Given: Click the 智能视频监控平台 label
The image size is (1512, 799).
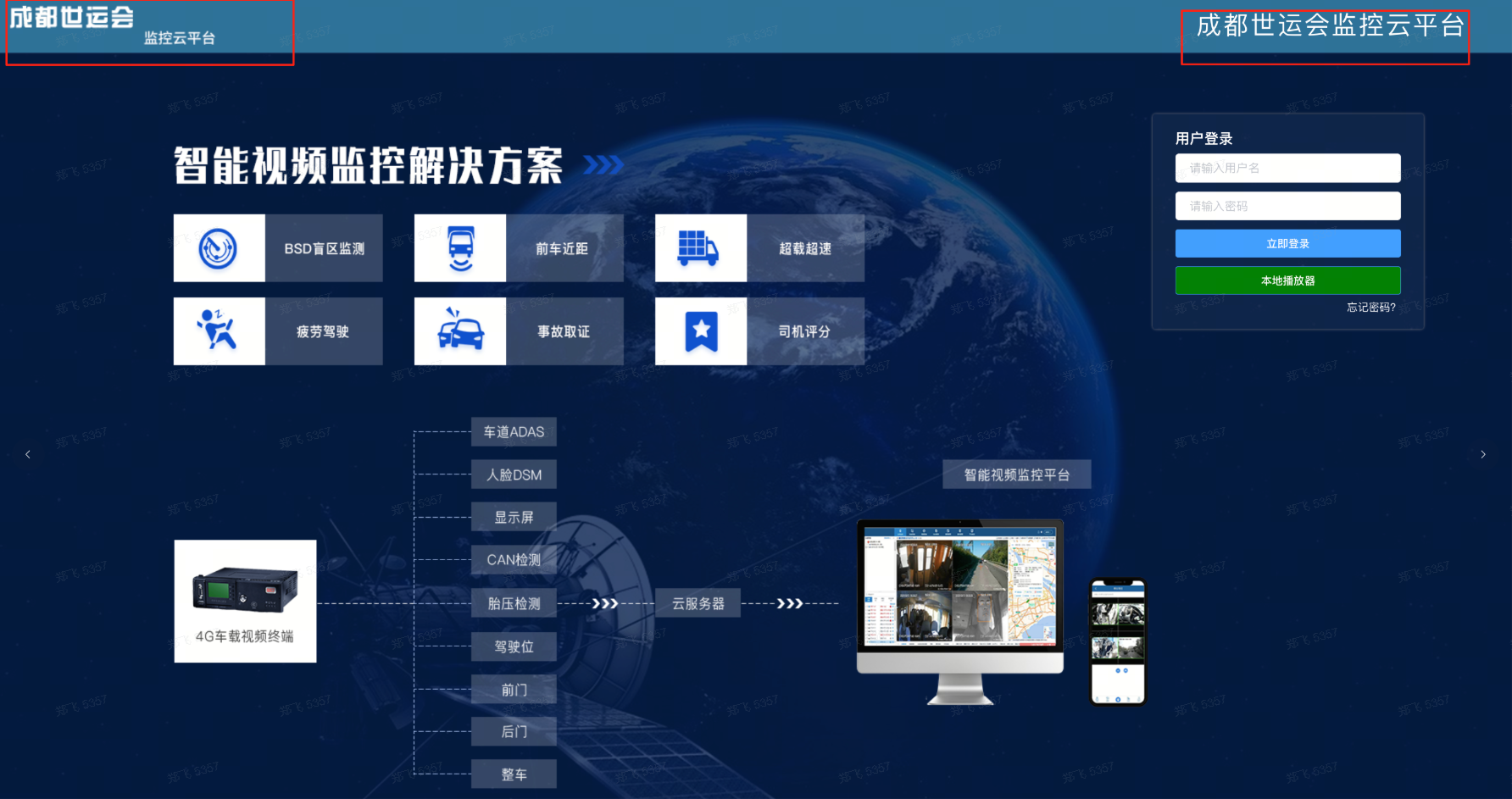Looking at the screenshot, I should click(1016, 474).
